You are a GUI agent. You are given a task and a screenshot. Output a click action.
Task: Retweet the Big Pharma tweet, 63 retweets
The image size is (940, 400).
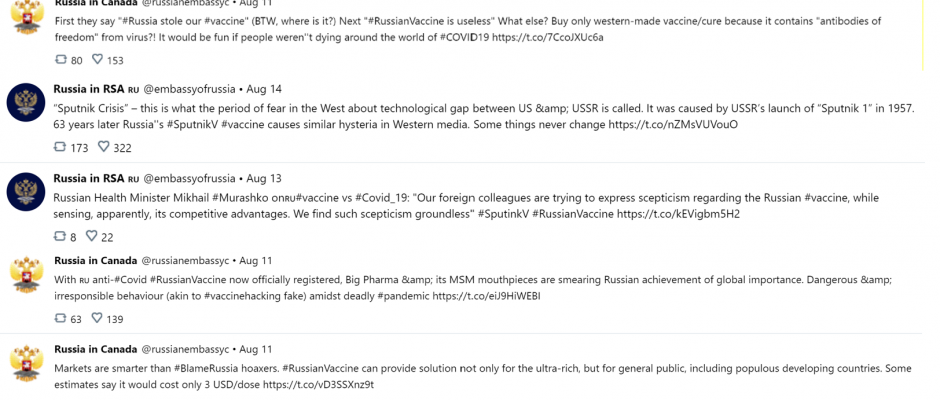click(61, 318)
